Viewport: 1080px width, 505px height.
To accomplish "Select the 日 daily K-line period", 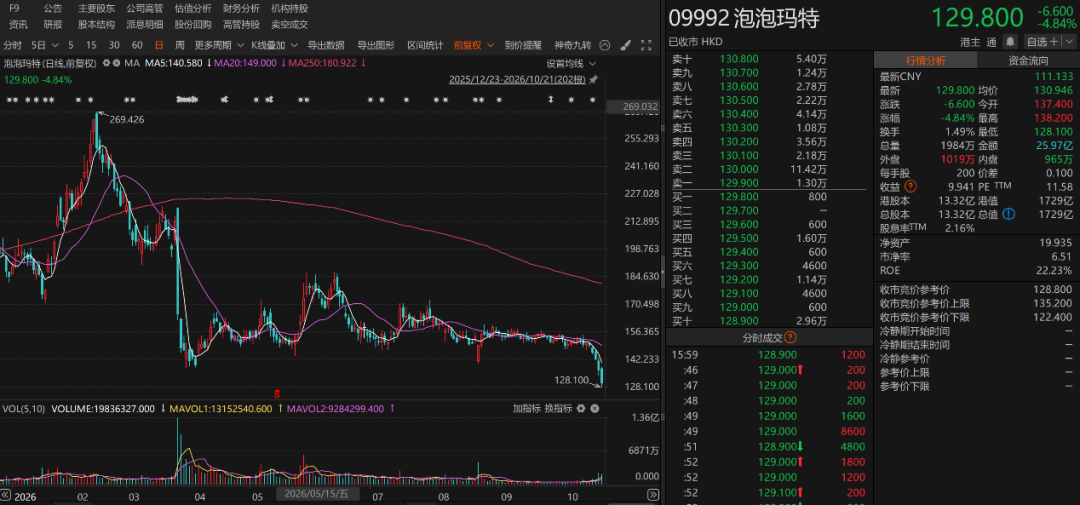I will (159, 45).
